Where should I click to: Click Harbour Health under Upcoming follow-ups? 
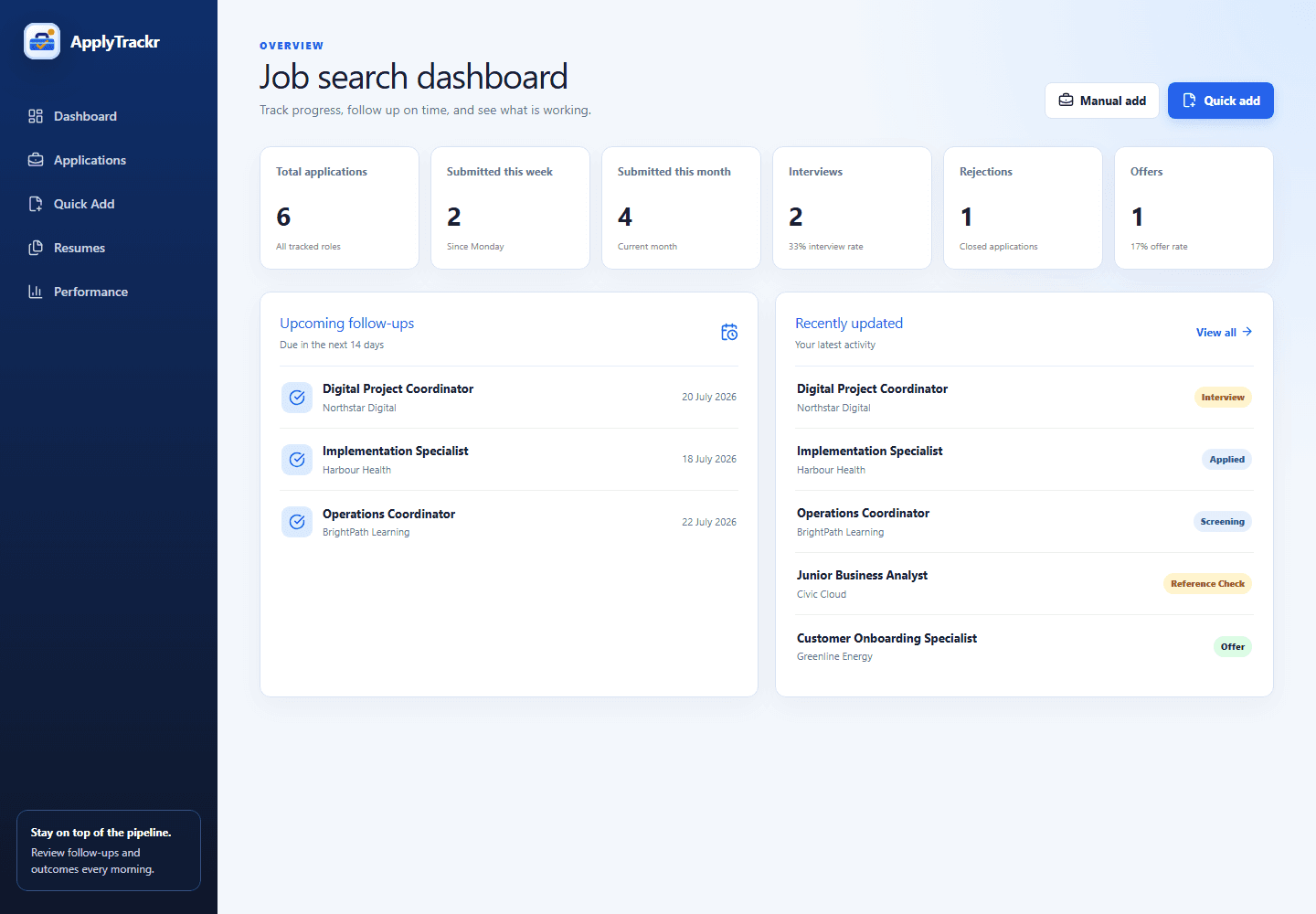356,470
